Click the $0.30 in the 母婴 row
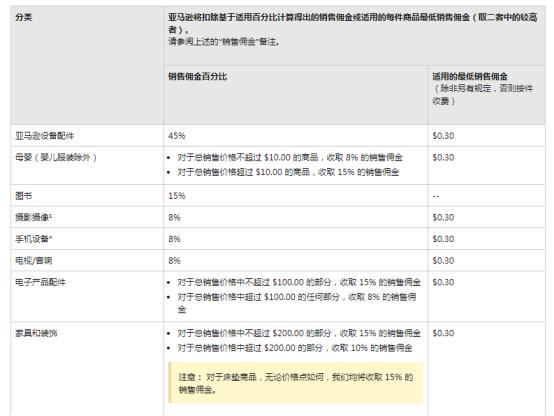Screen dimensions: 554x416 pyautogui.click(x=443, y=157)
